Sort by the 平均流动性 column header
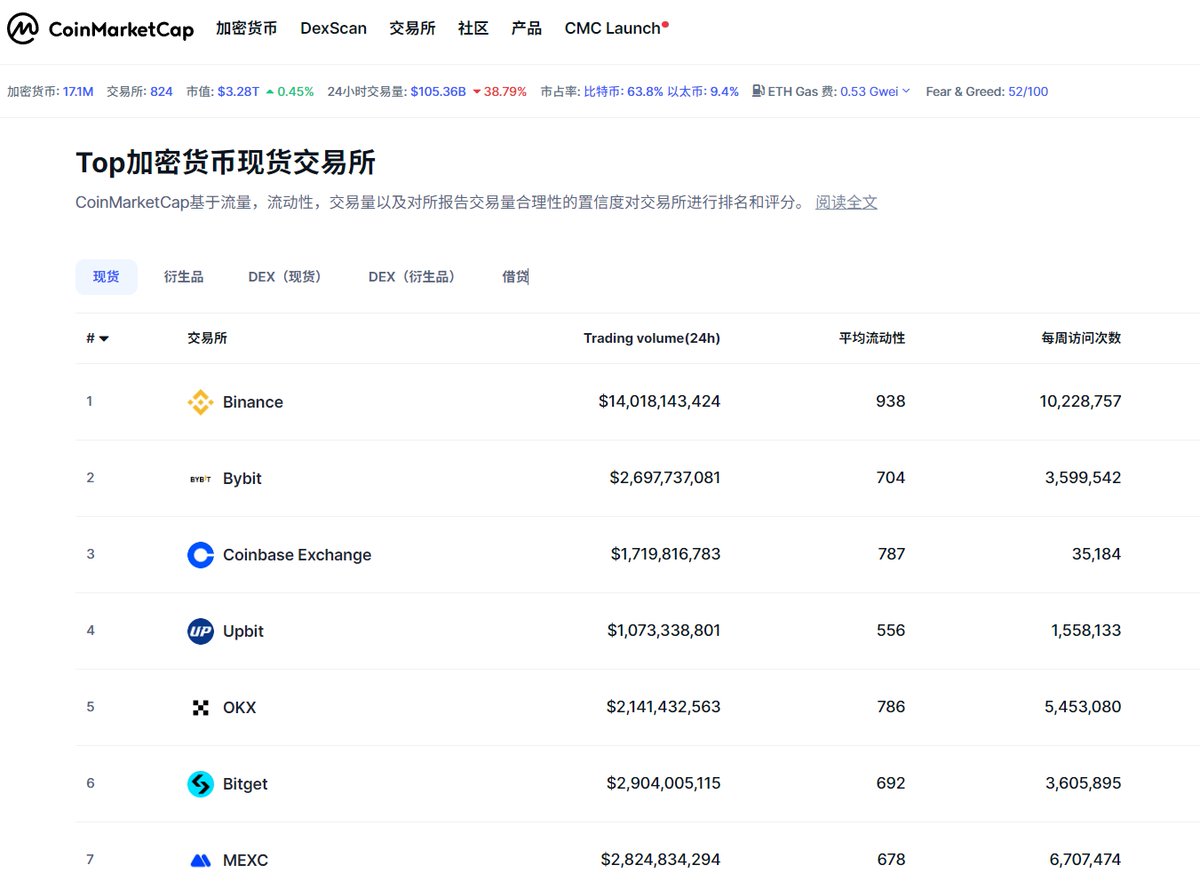This screenshot has width=1200, height=889. (x=872, y=338)
